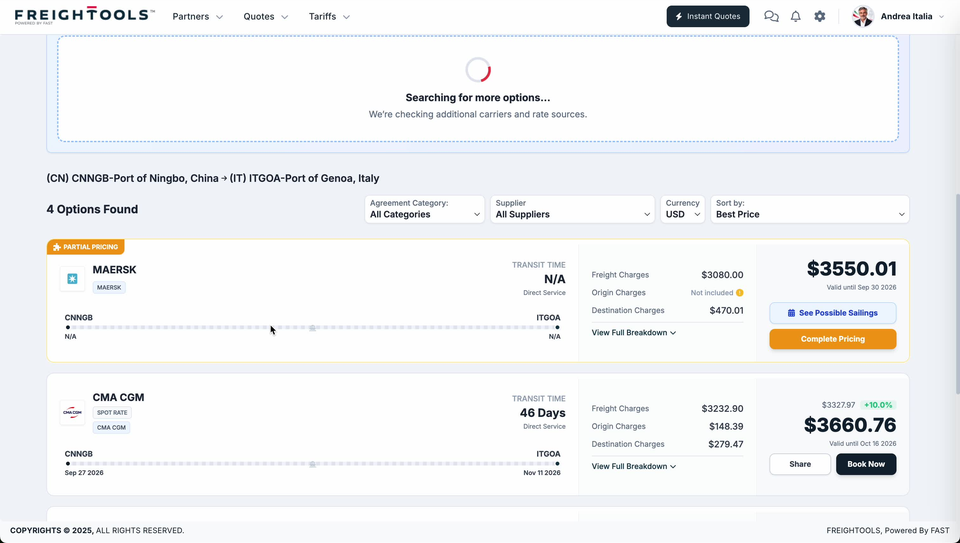Click the Partial Pricing badge
This screenshot has height=543, width=960.
click(x=86, y=247)
